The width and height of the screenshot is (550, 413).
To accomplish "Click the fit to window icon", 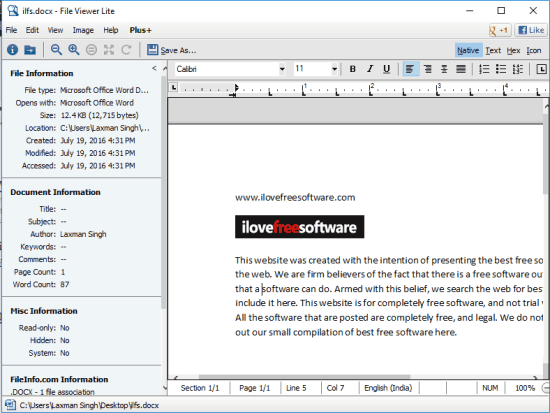I will click(109, 50).
